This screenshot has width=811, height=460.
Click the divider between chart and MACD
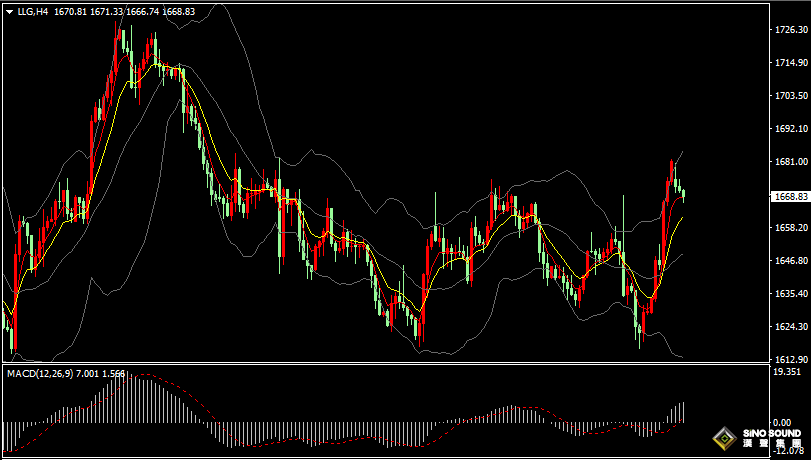point(400,364)
